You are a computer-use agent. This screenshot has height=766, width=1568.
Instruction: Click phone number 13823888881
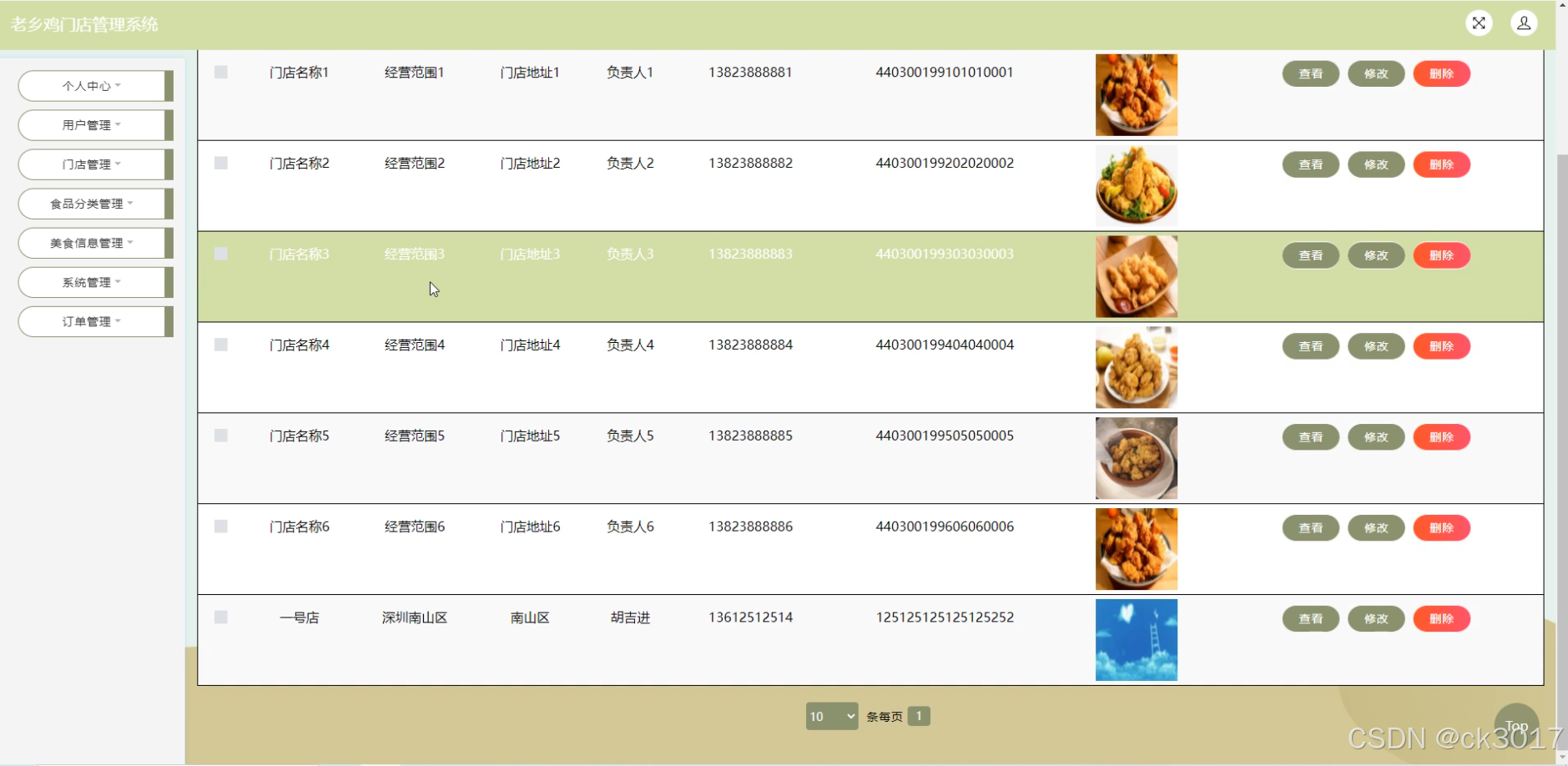click(750, 73)
